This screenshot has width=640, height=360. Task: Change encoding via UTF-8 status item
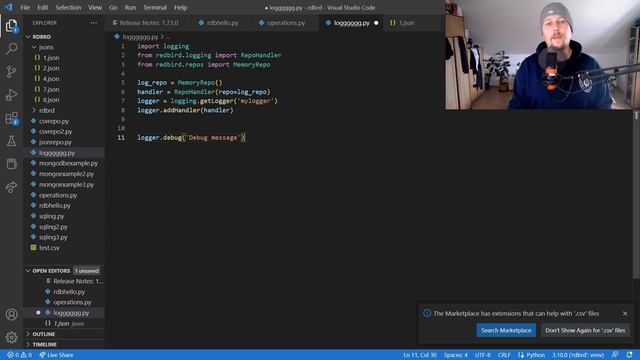pos(482,355)
